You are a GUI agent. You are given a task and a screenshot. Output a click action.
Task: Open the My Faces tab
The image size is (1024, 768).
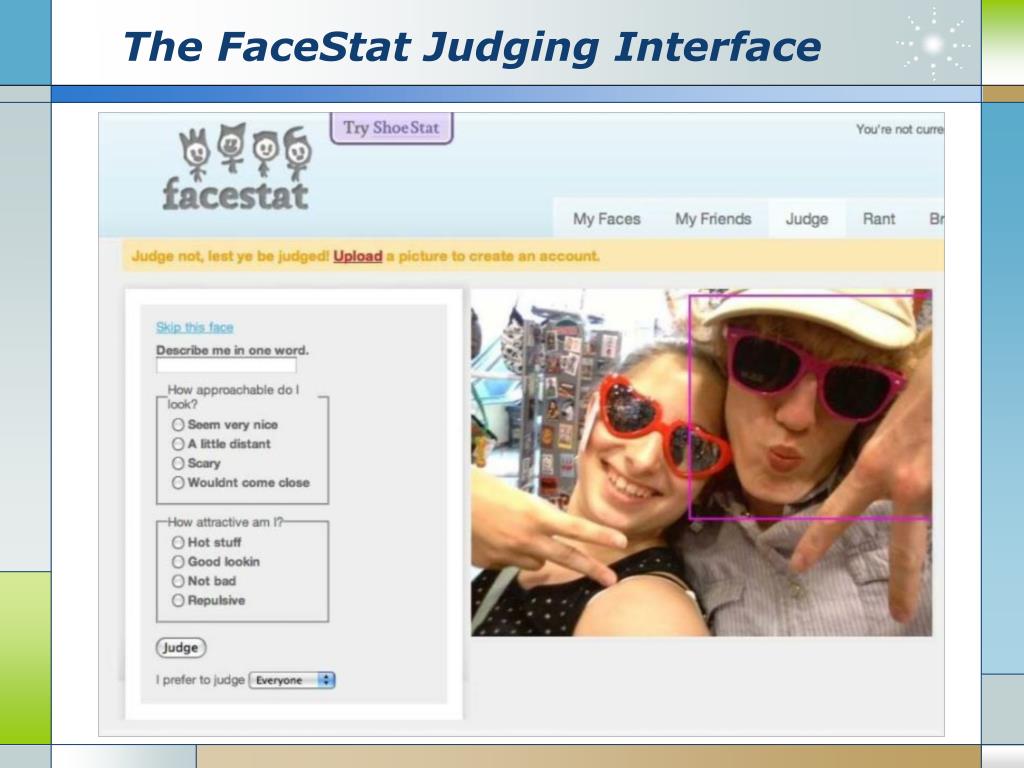[x=607, y=219]
